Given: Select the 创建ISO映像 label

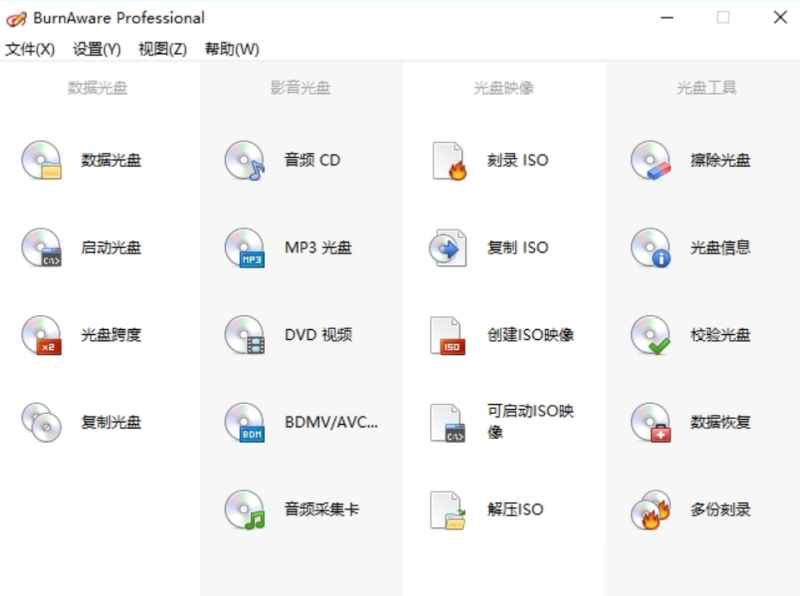Looking at the screenshot, I should [530, 335].
